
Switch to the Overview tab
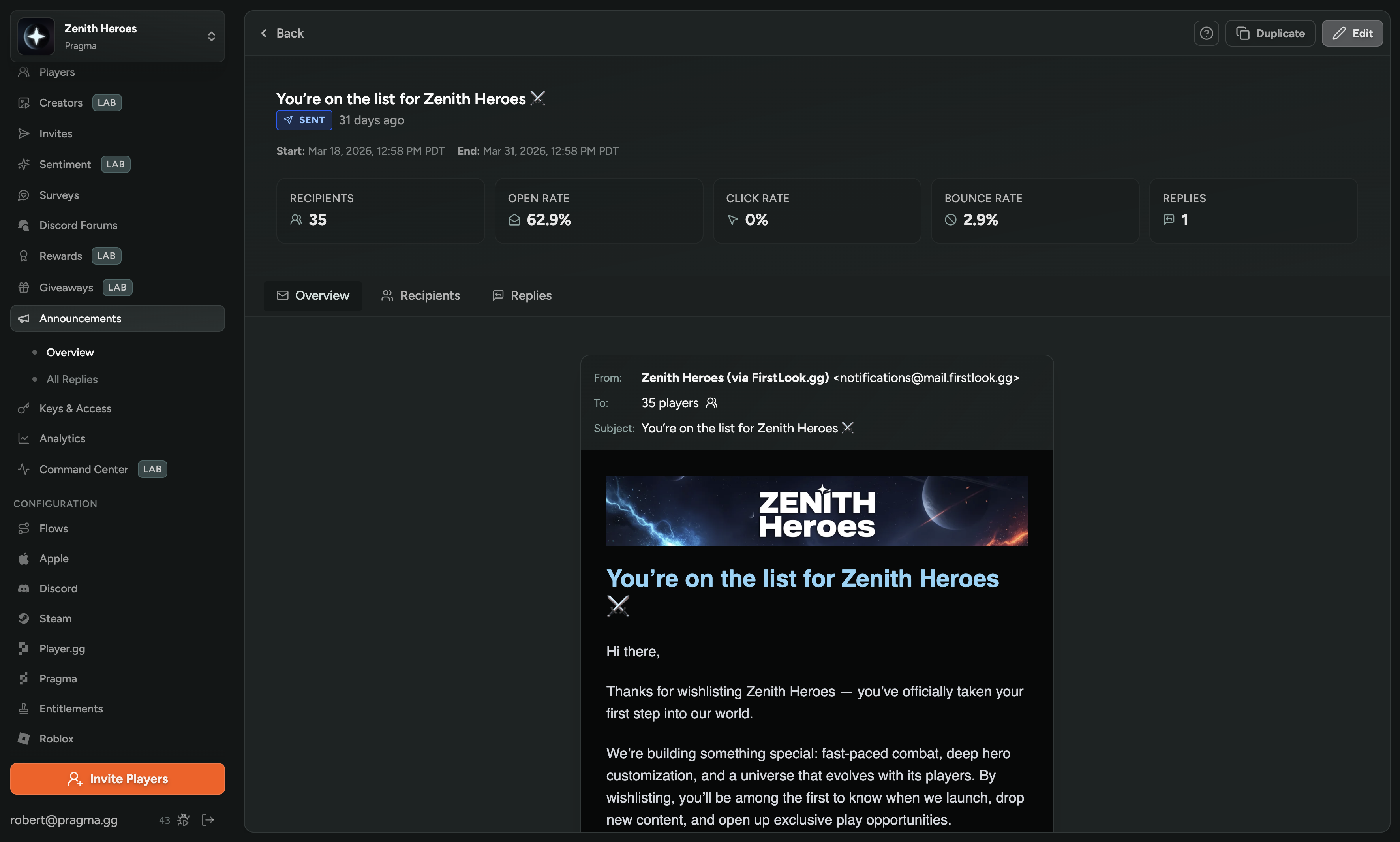point(312,295)
